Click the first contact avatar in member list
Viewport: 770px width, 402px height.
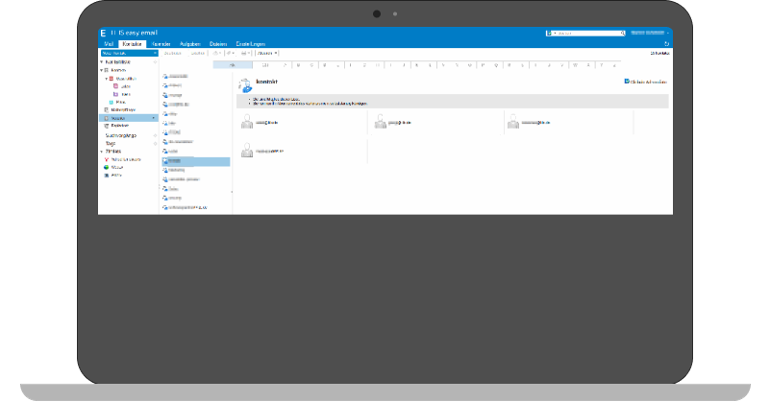pos(247,122)
